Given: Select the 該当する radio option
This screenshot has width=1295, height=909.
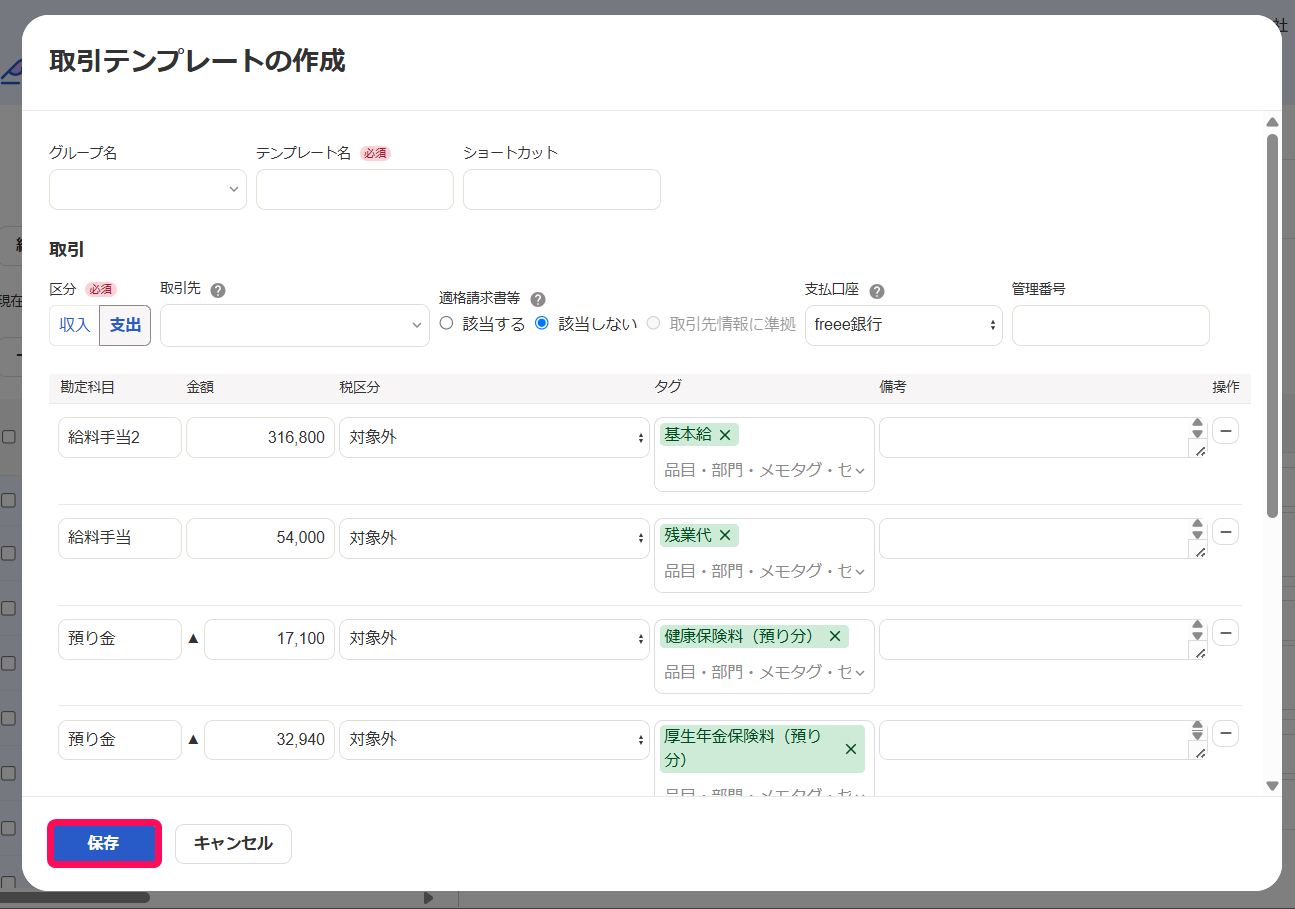Looking at the screenshot, I should pos(446,323).
